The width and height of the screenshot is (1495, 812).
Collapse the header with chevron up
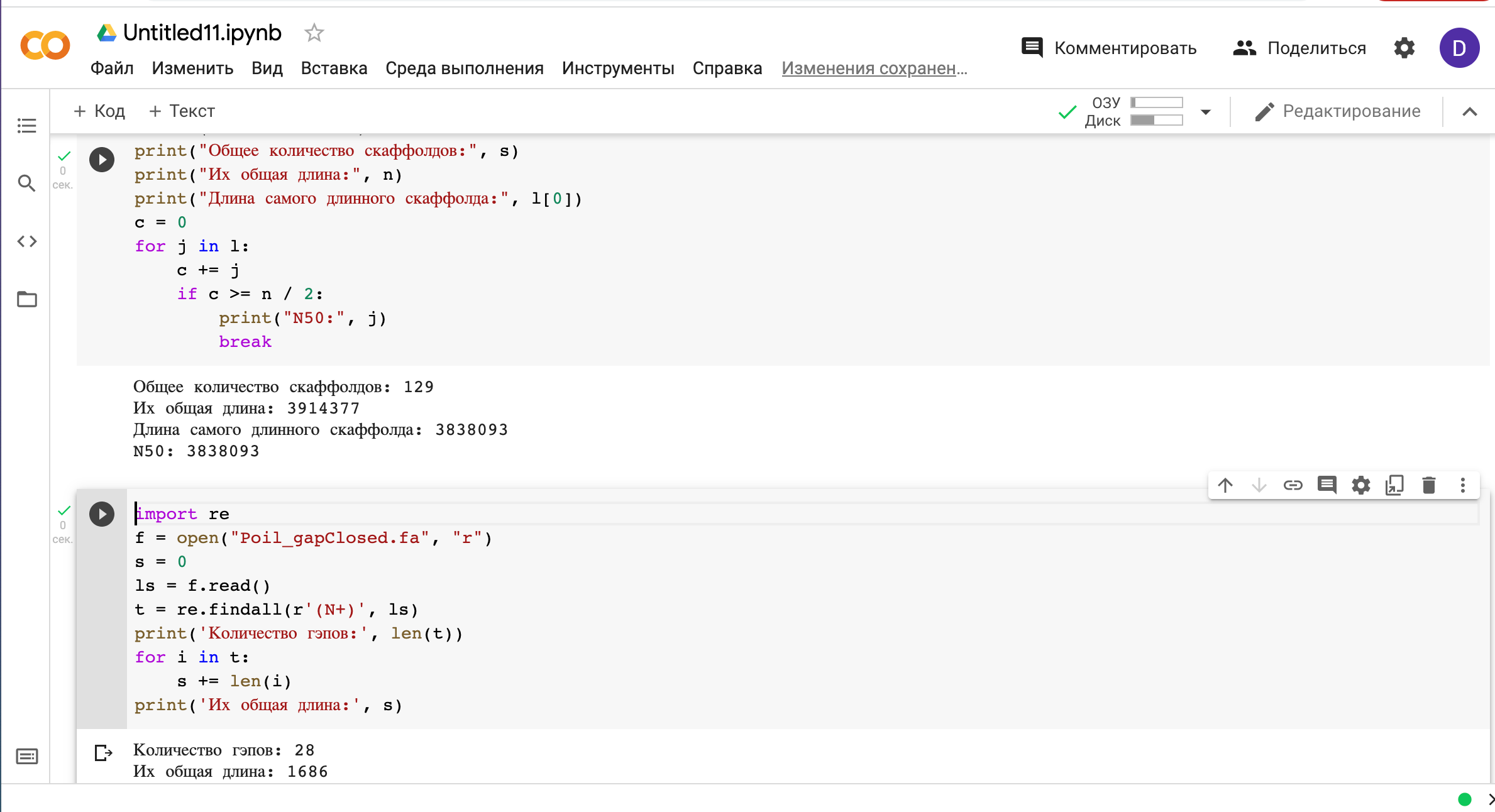point(1469,112)
